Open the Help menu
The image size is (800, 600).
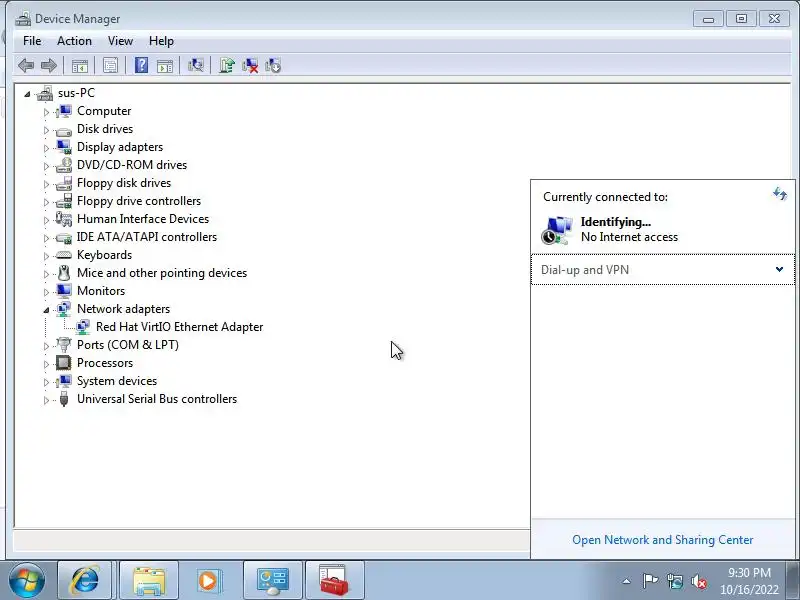tap(161, 41)
